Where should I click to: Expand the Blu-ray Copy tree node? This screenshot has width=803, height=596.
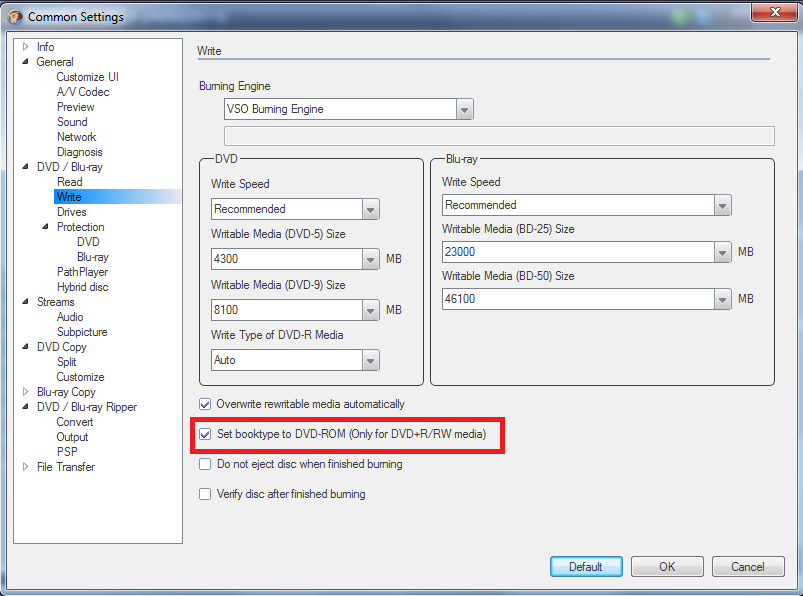(x=25, y=392)
